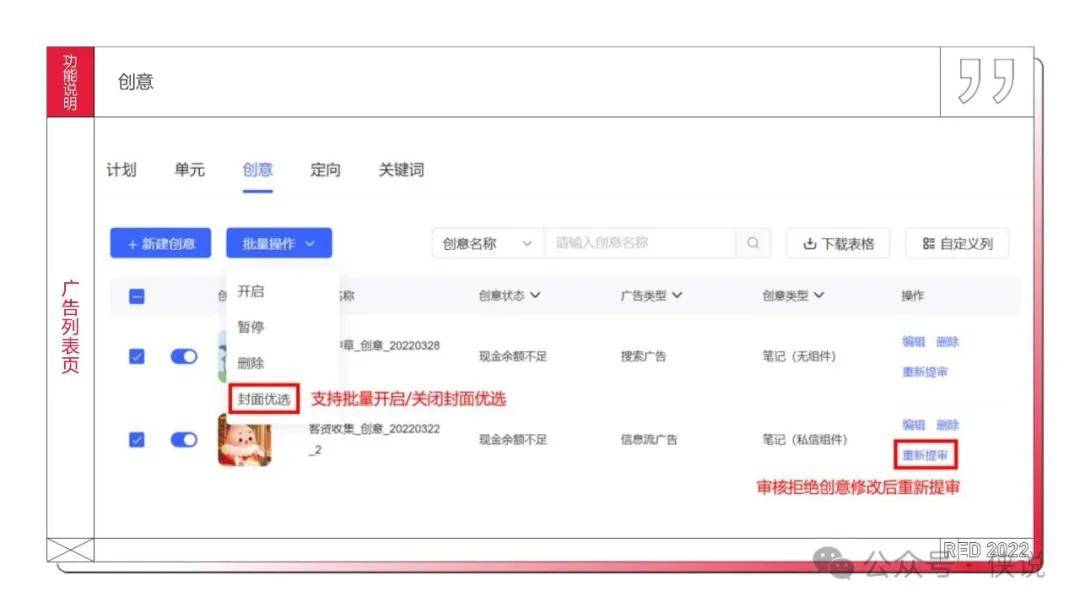
Task: Click the 笔记（无组件）cell
Action: [799, 356]
